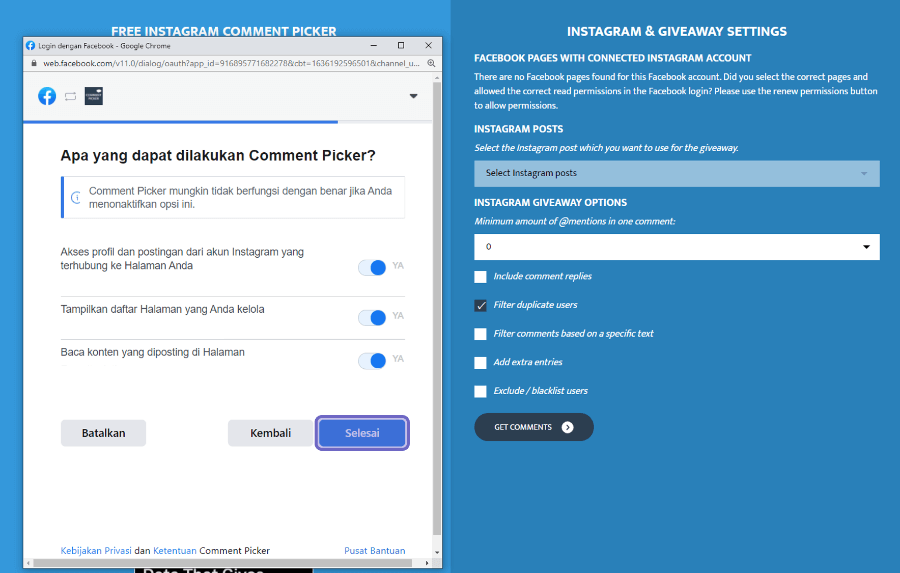Click the Kembali button

[x=270, y=433]
